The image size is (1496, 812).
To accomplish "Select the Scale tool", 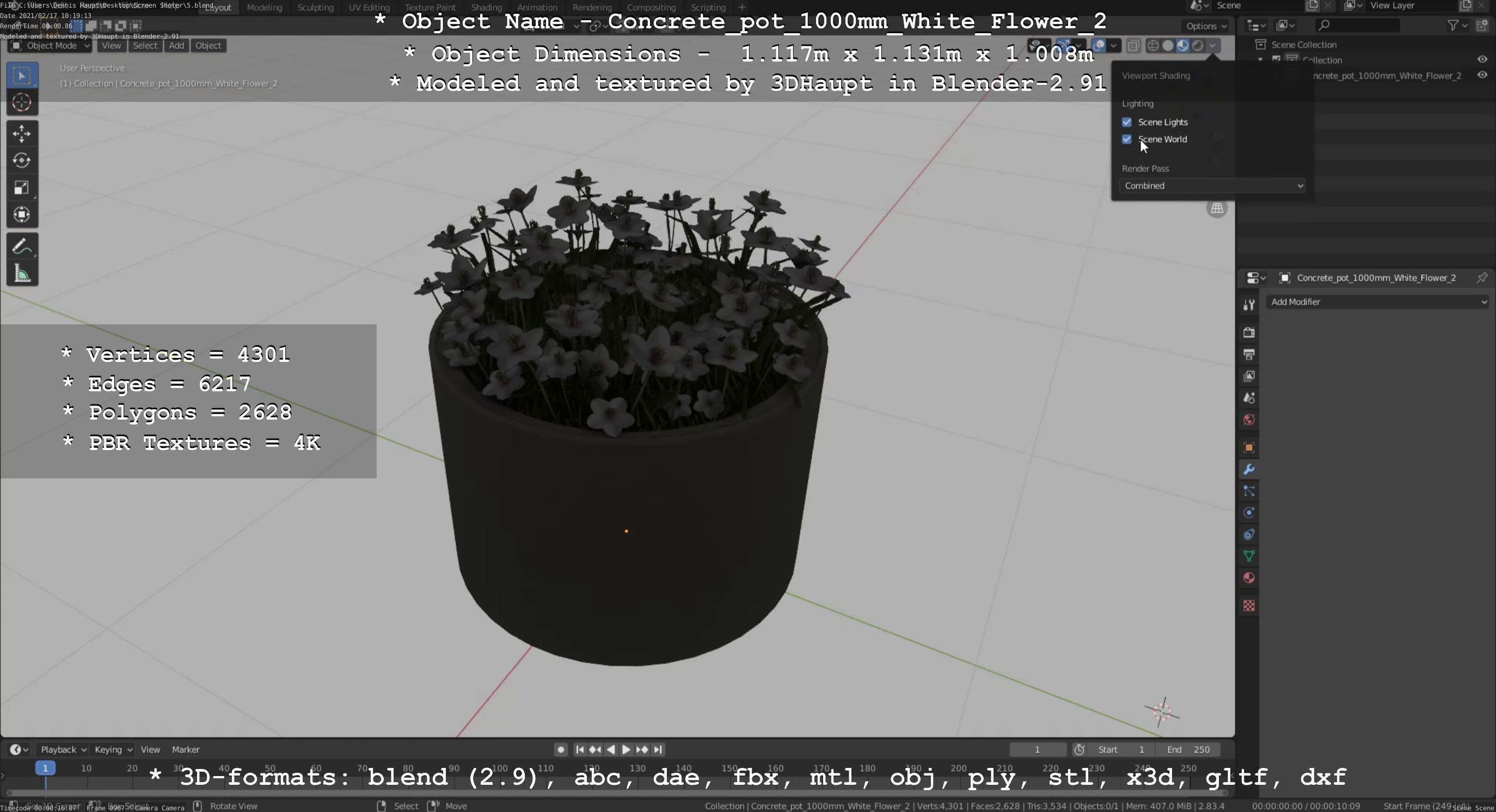I will click(22, 187).
